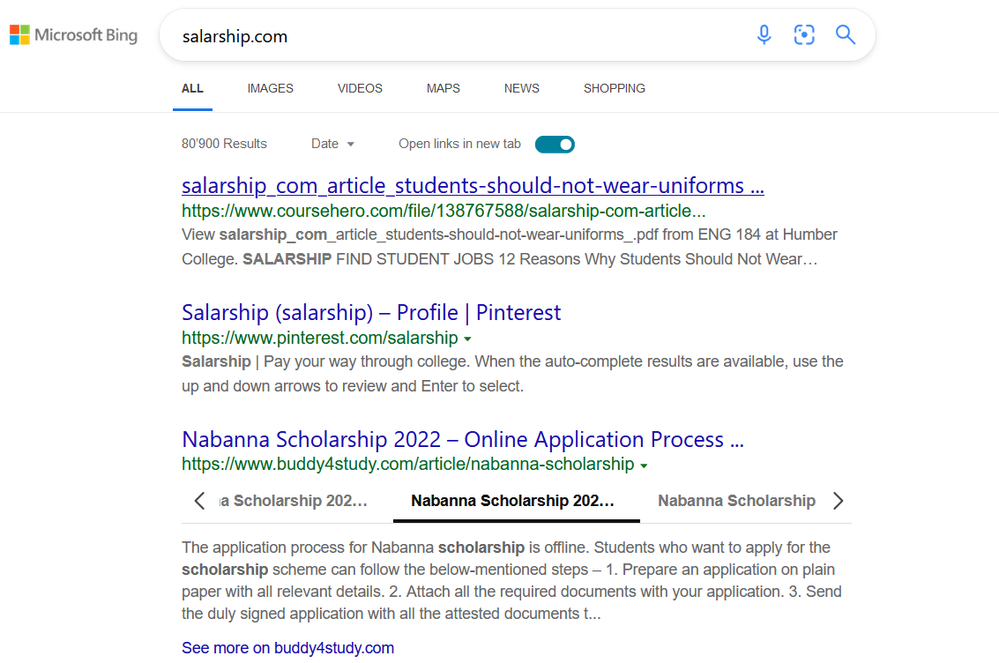This screenshot has height=663, width=999.
Task: Click the magnifying glass search icon
Action: pos(845,36)
